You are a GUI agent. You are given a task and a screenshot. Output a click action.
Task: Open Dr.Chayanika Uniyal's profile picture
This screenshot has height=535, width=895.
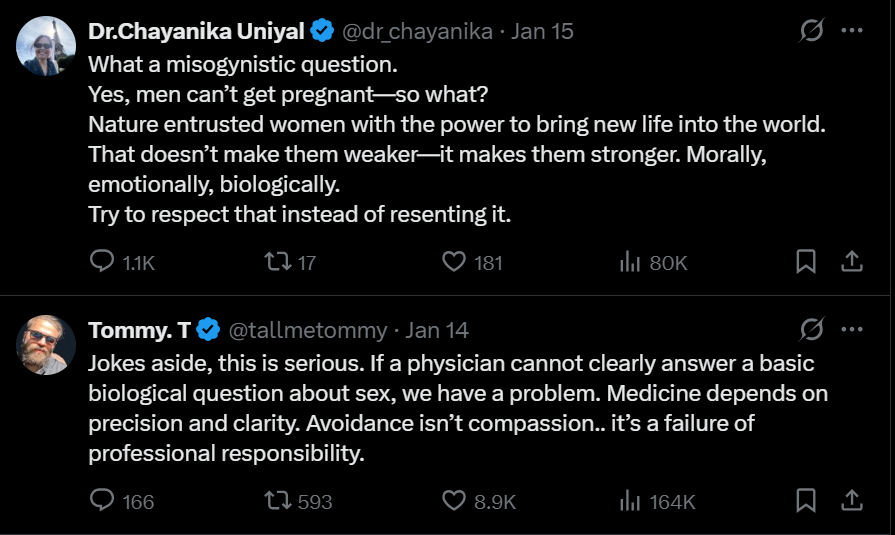(x=46, y=46)
